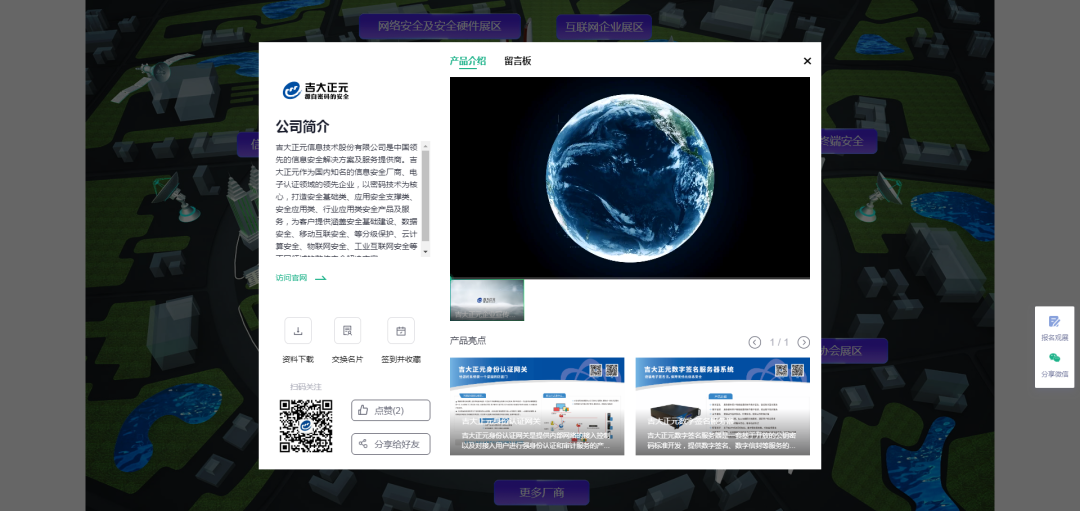The height and width of the screenshot is (511, 1080).
Task: Click the 交换名片 business card icon
Action: click(x=347, y=330)
